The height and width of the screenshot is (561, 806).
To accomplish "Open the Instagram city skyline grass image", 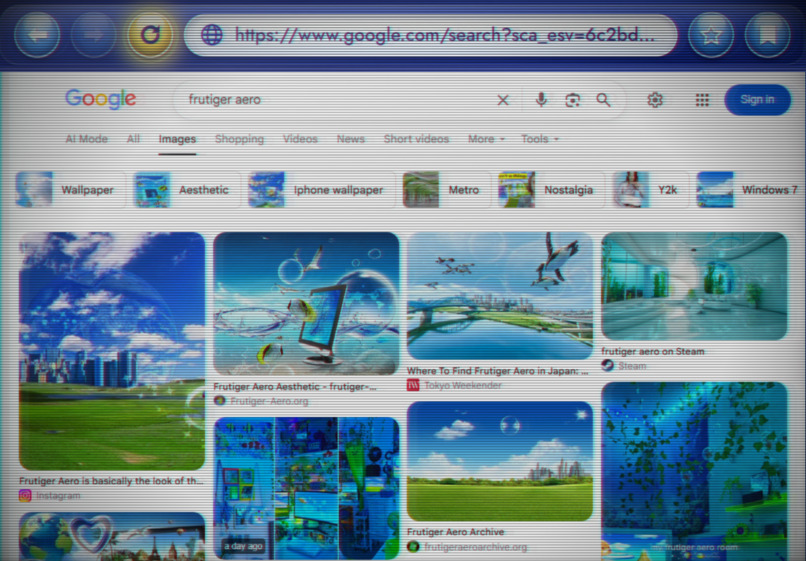I will click(112, 351).
